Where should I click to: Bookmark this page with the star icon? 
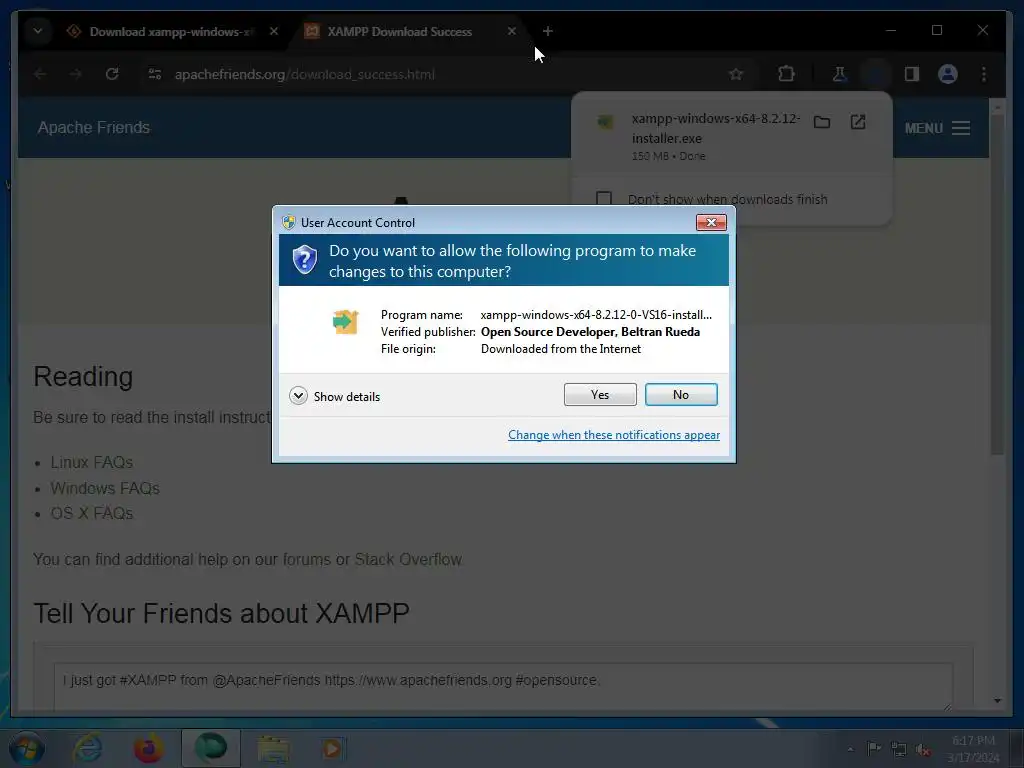(736, 74)
